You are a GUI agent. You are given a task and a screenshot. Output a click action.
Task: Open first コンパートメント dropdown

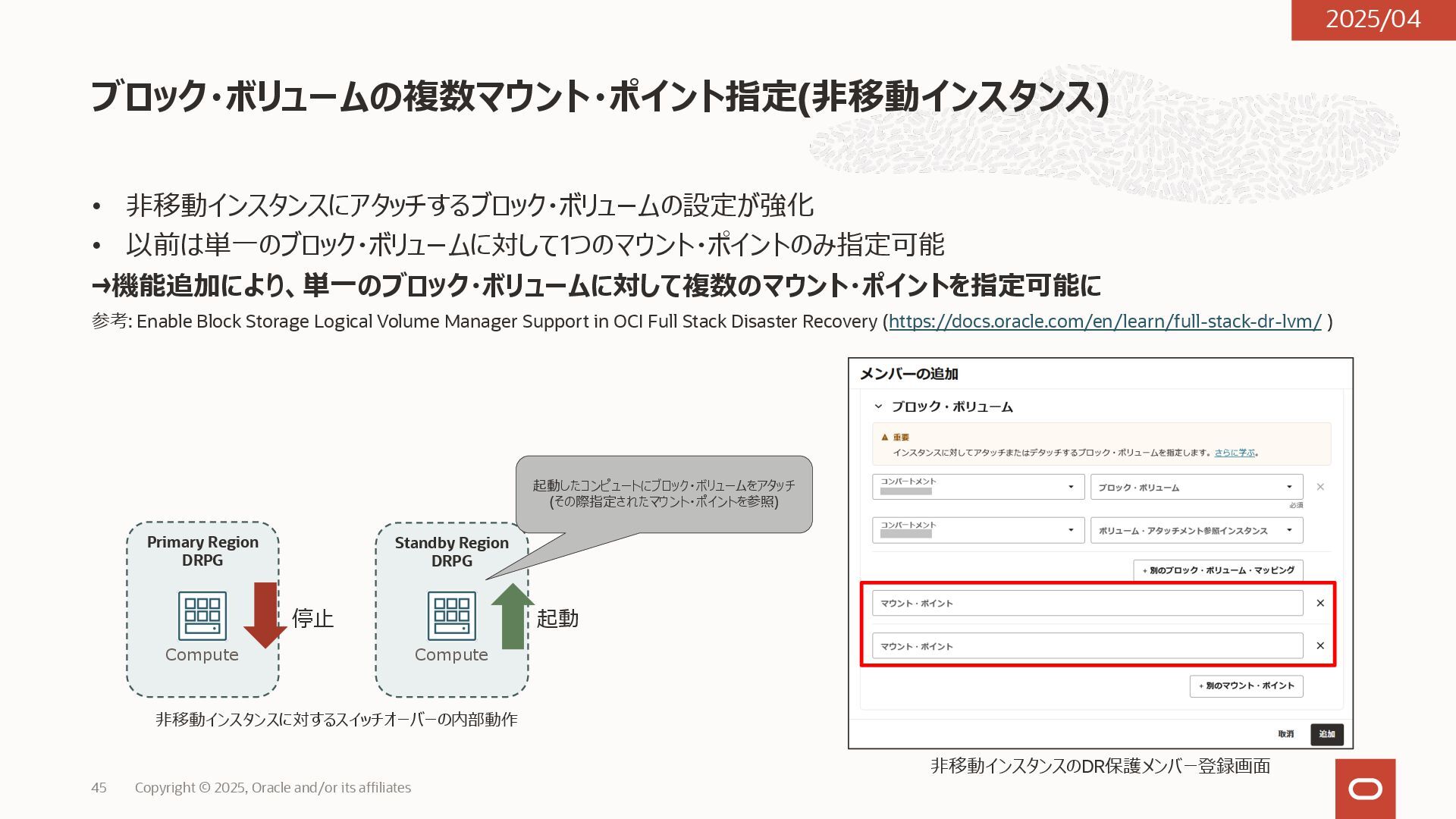978,487
